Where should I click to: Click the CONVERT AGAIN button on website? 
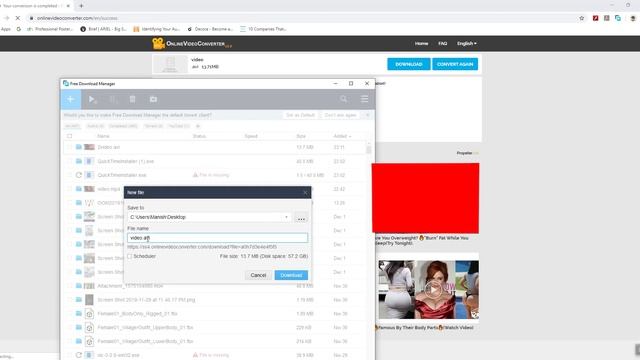tap(455, 64)
